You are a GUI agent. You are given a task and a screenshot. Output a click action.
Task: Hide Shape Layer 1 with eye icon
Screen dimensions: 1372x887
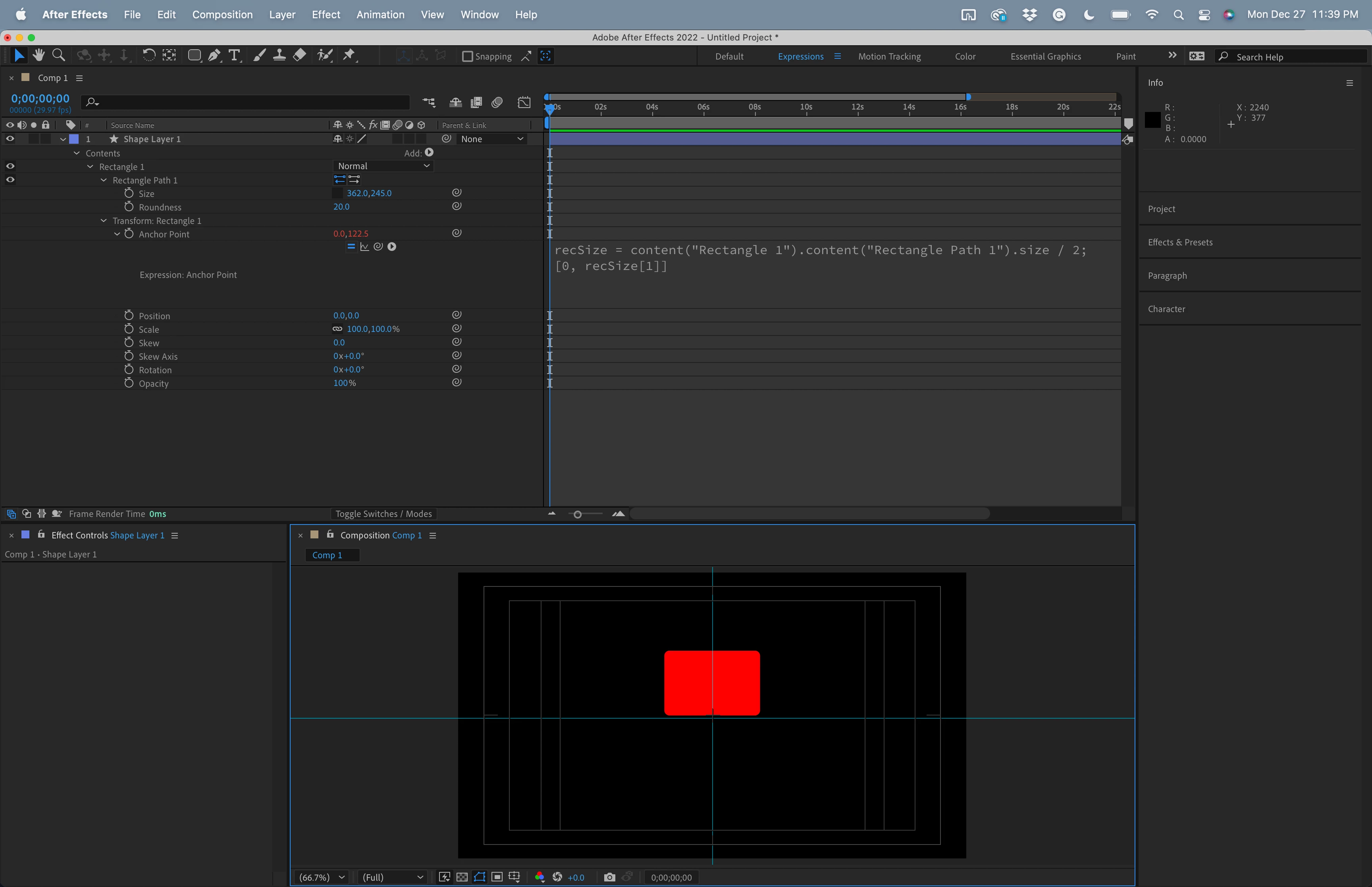10,139
